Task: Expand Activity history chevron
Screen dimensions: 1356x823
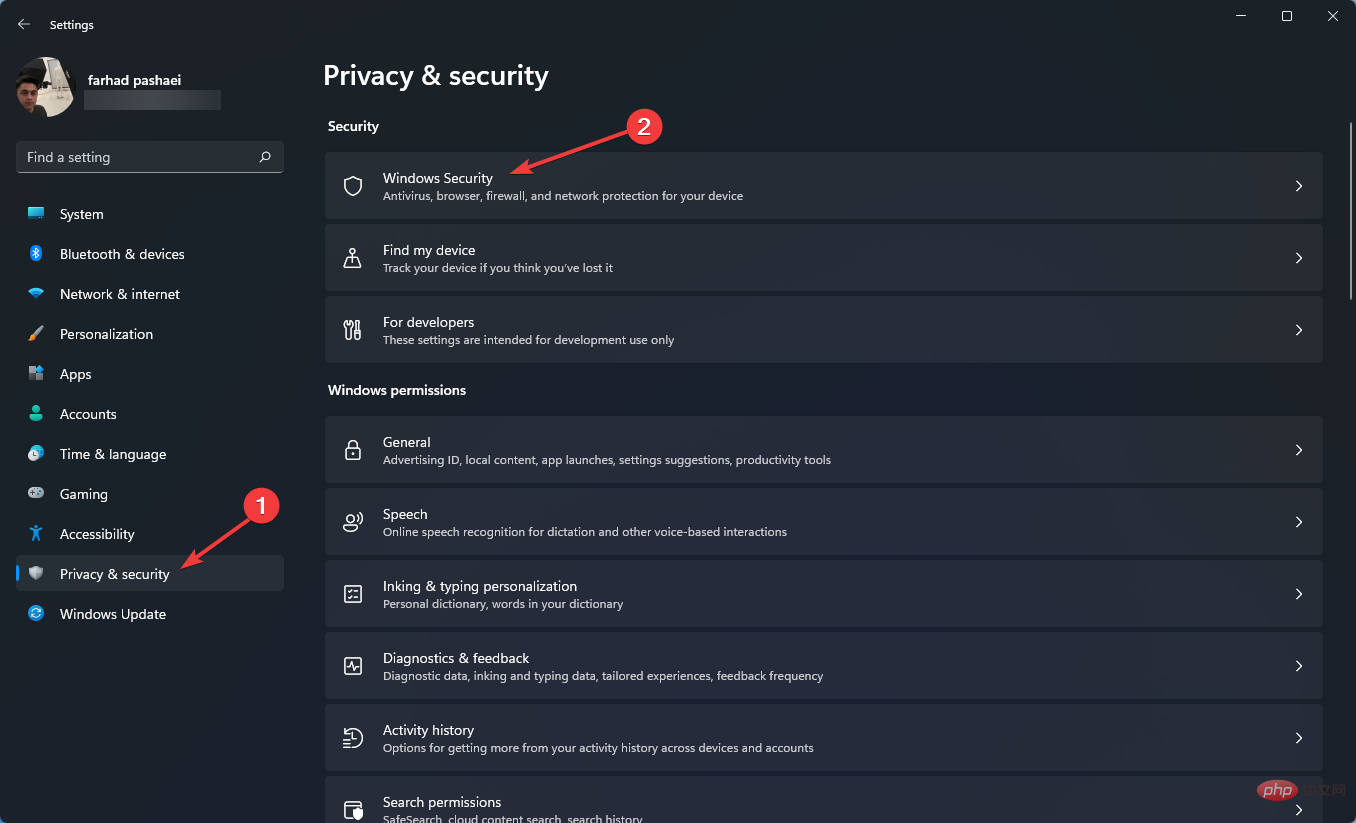Action: click(x=1299, y=738)
